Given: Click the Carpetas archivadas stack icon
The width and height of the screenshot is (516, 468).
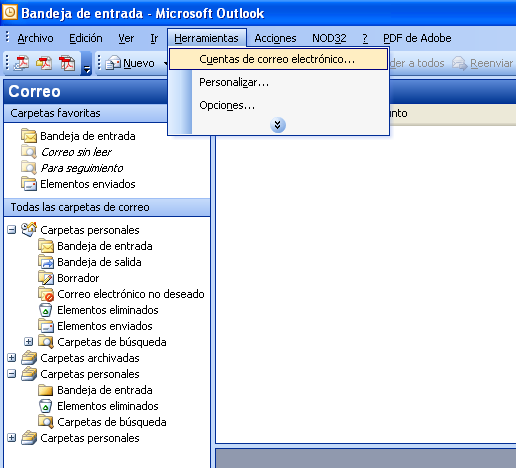Looking at the screenshot, I should click(x=29, y=358).
